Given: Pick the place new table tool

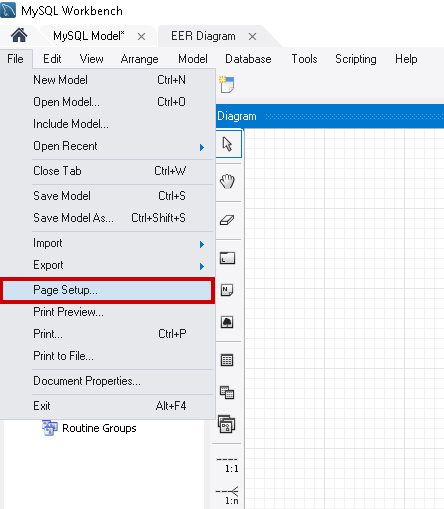Looking at the screenshot, I should tap(227, 360).
